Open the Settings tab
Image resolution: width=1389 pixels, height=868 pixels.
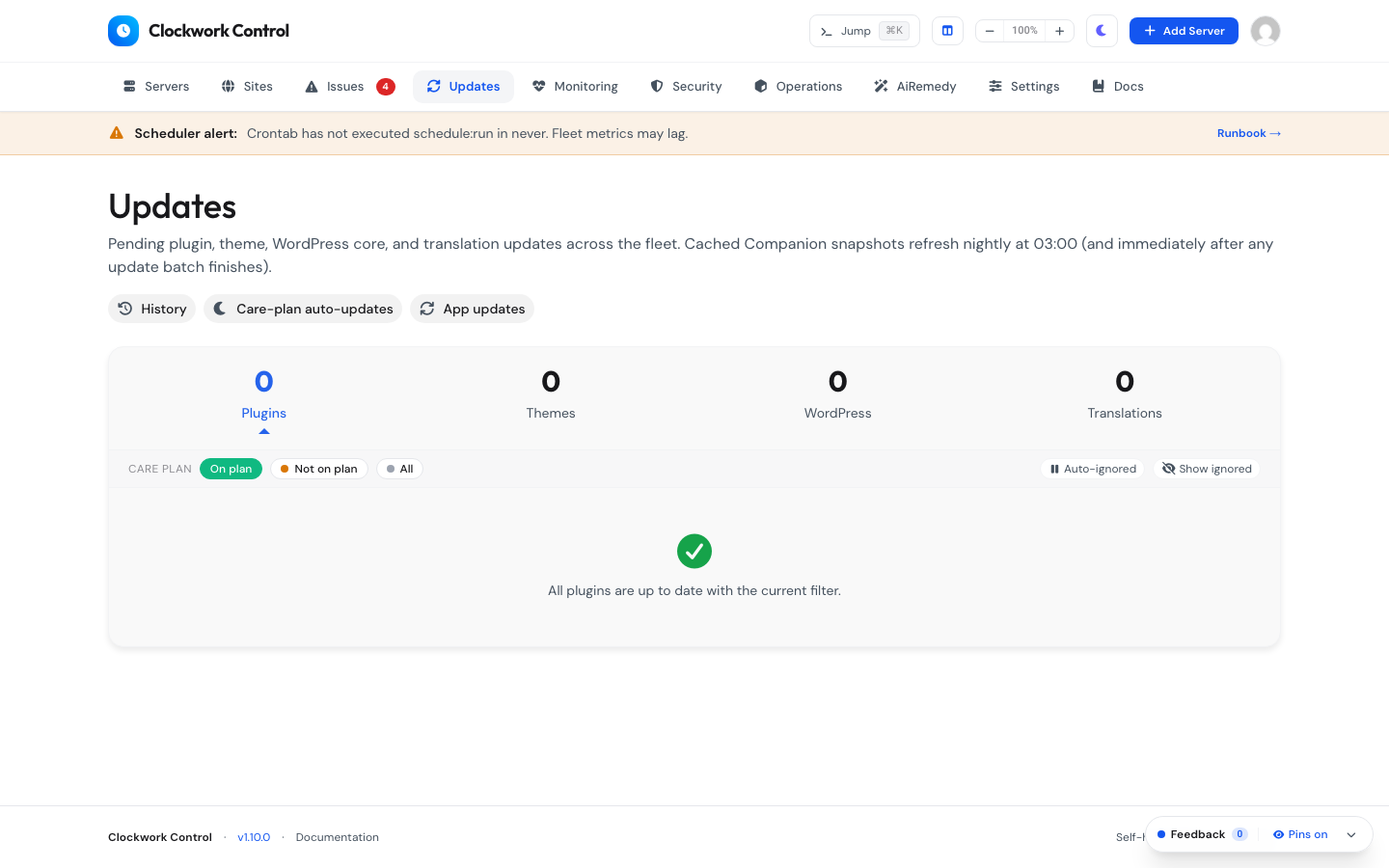point(1024,87)
